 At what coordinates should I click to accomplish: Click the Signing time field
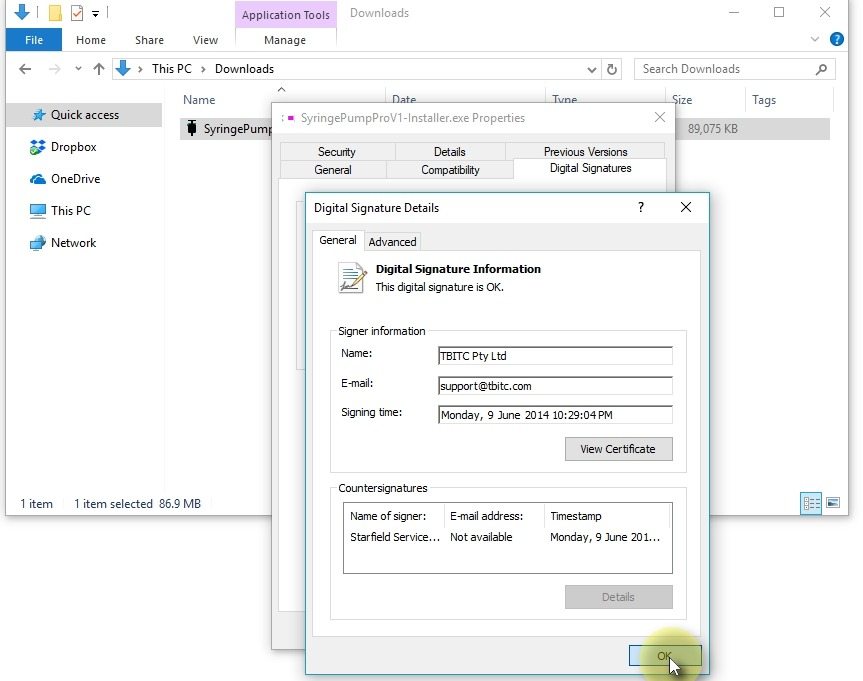point(555,415)
